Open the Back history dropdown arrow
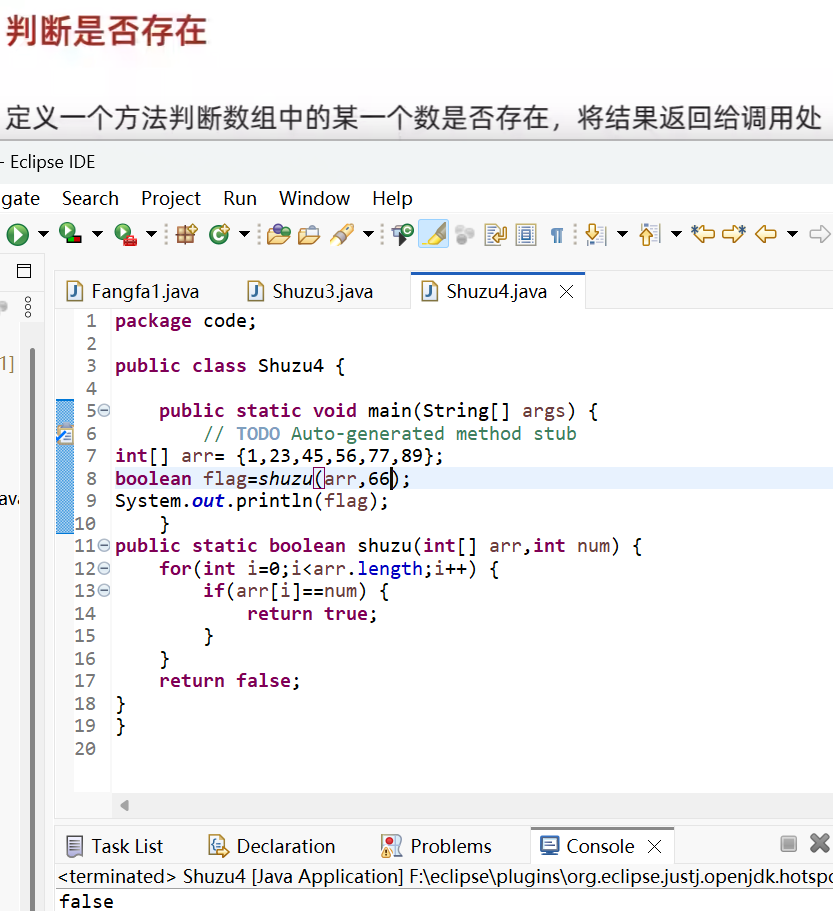The image size is (833, 911). (792, 235)
